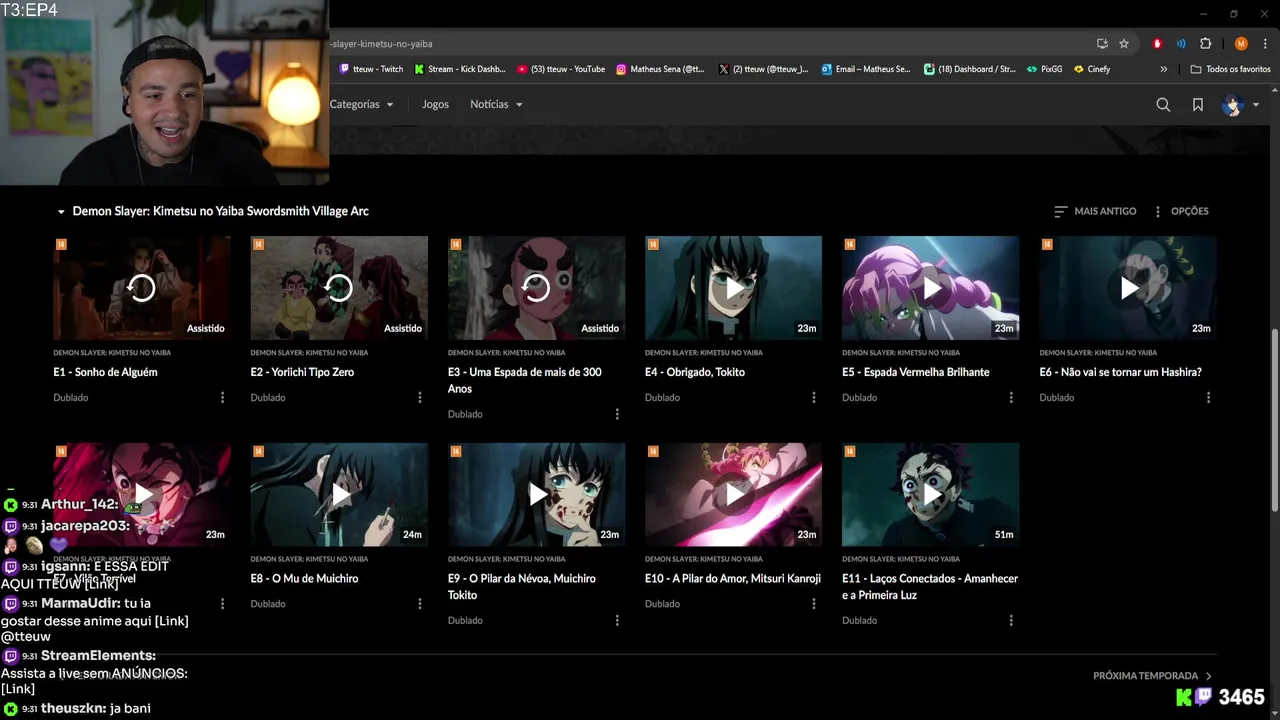Go to Próxima Temporada
Image resolution: width=1280 pixels, height=720 pixels.
coord(1153,676)
